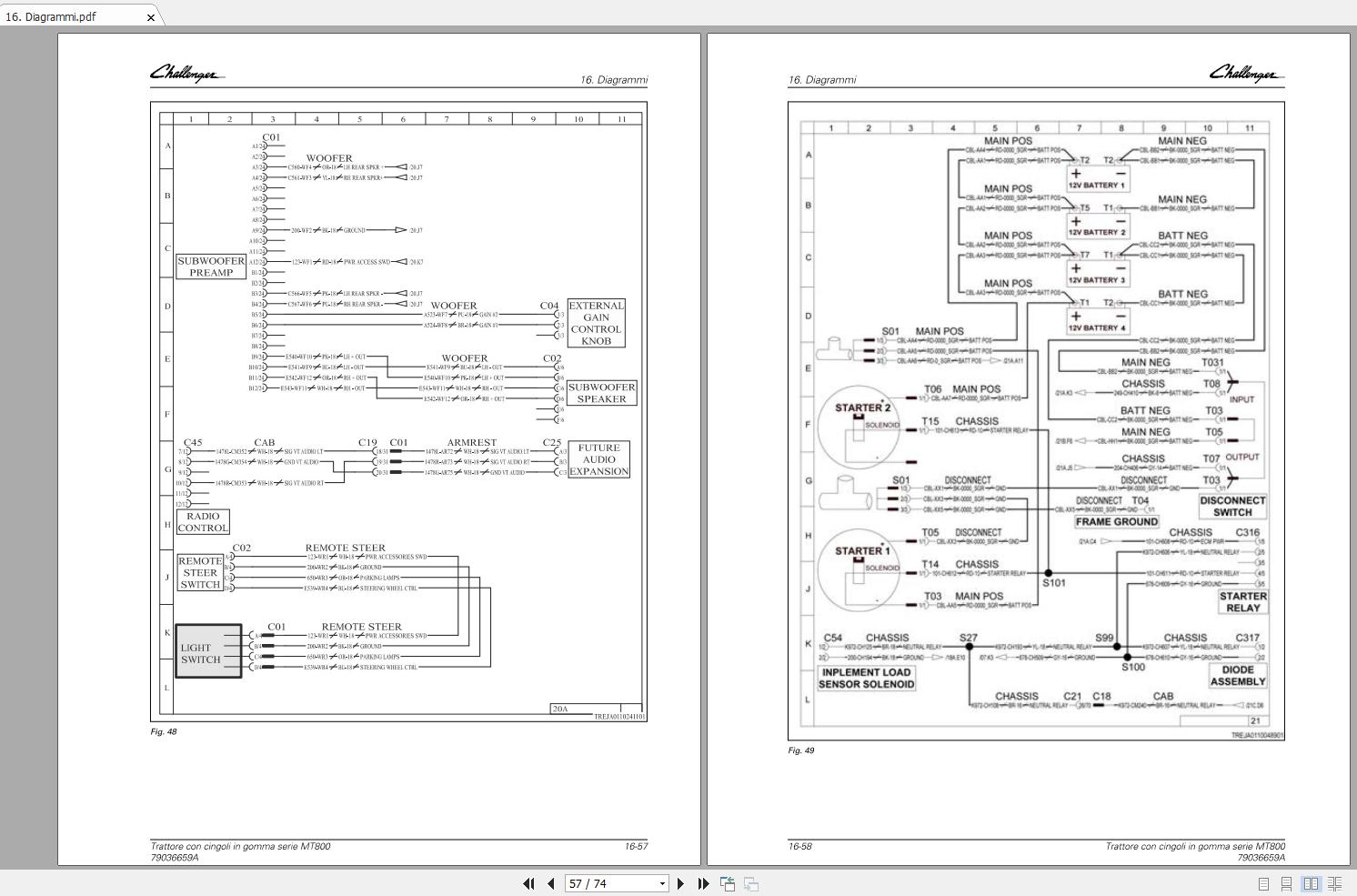This screenshot has height=896, width=1357.
Task: Click the FRAME GROUND label
Action: (1116, 522)
